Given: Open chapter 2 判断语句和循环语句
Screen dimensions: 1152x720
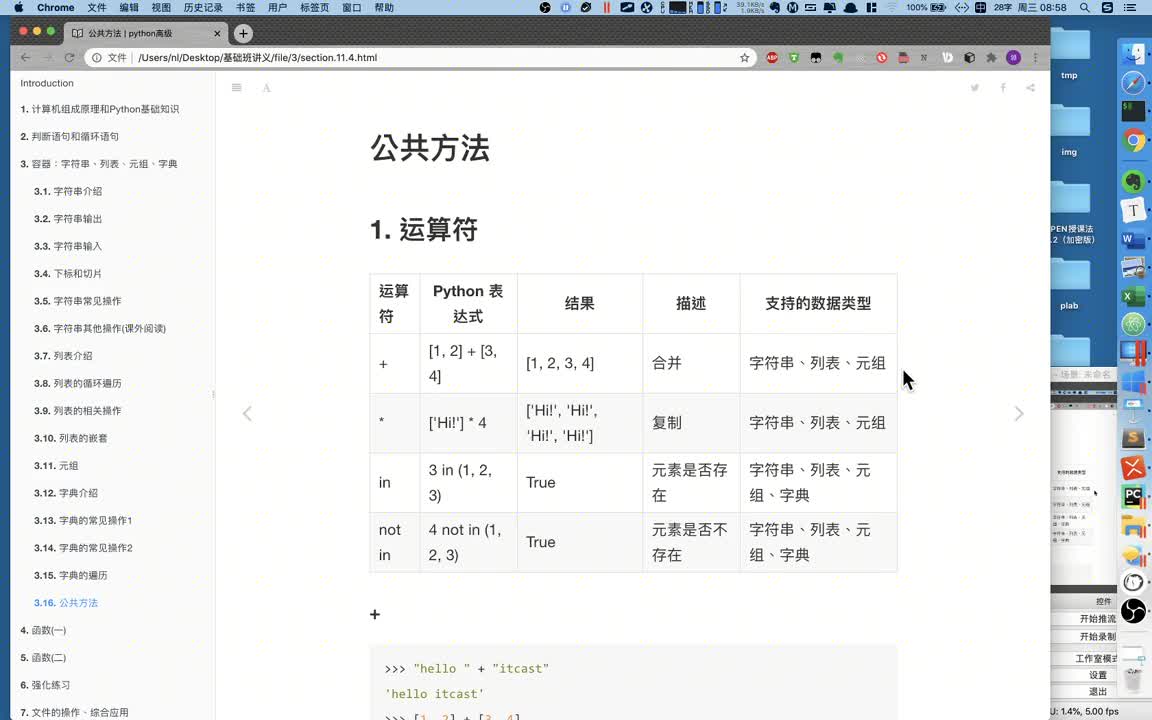Looking at the screenshot, I should coord(70,137).
